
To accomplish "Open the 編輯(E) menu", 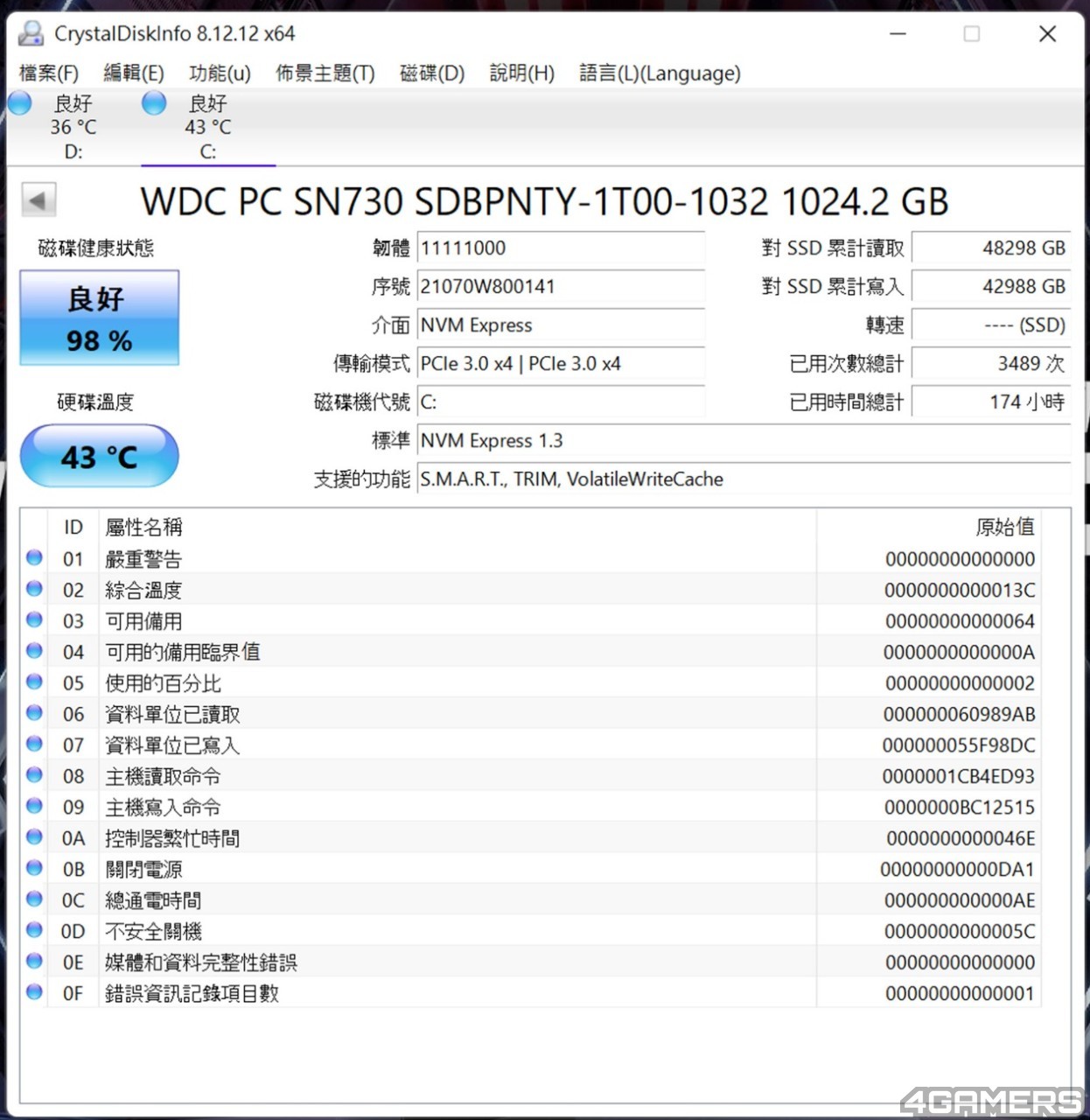I will click(134, 73).
